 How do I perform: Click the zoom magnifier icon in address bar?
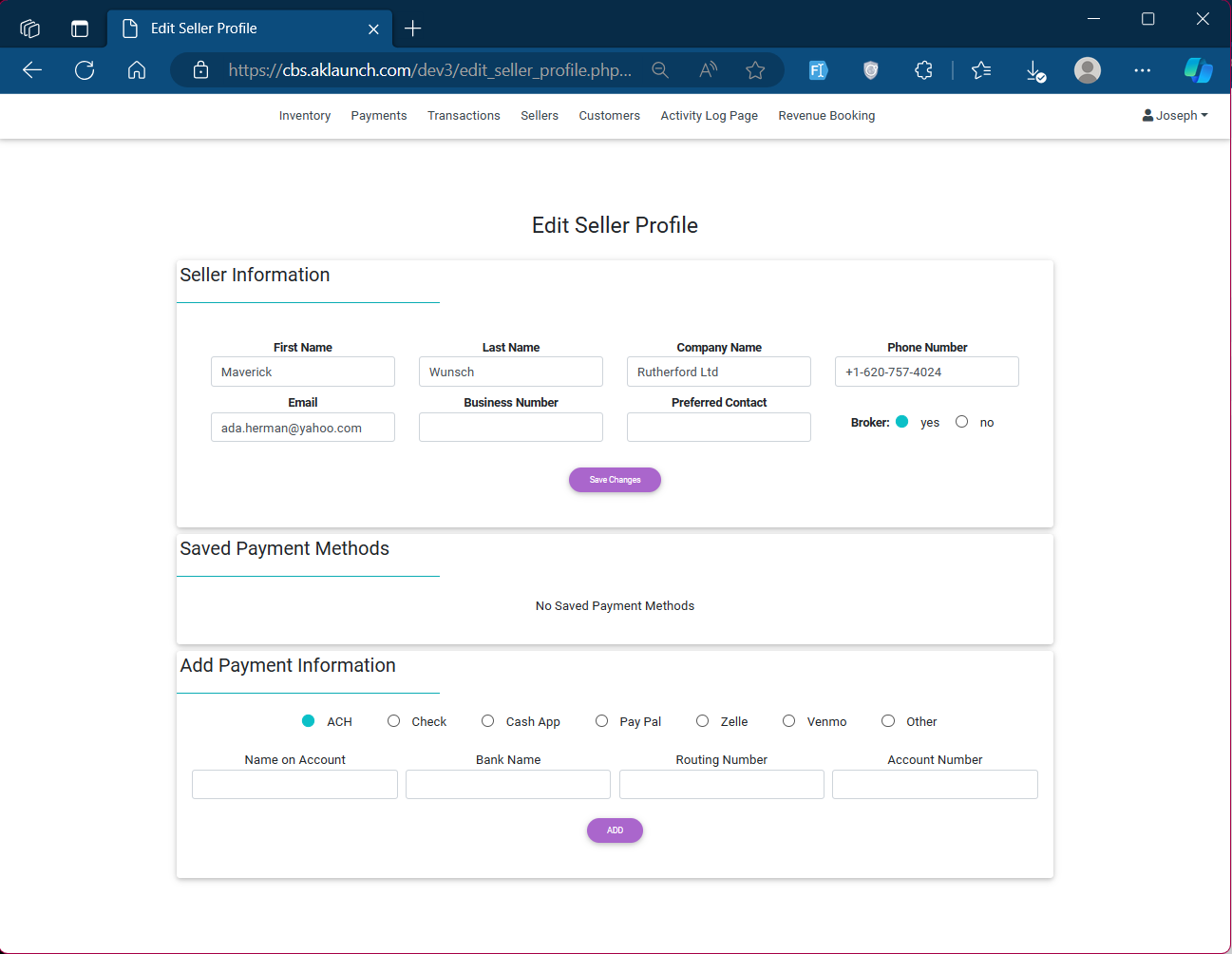(660, 70)
